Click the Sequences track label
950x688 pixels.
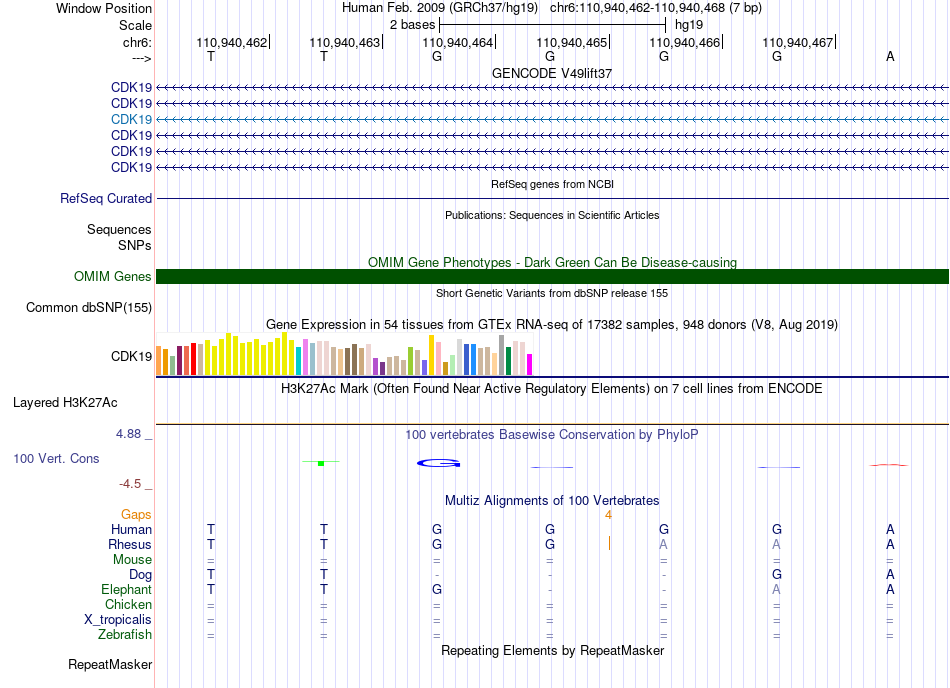coord(119,230)
